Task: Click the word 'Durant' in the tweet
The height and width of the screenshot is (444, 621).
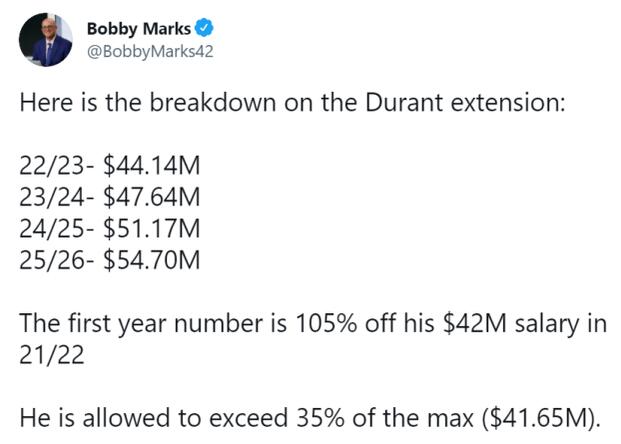Action: [404, 102]
